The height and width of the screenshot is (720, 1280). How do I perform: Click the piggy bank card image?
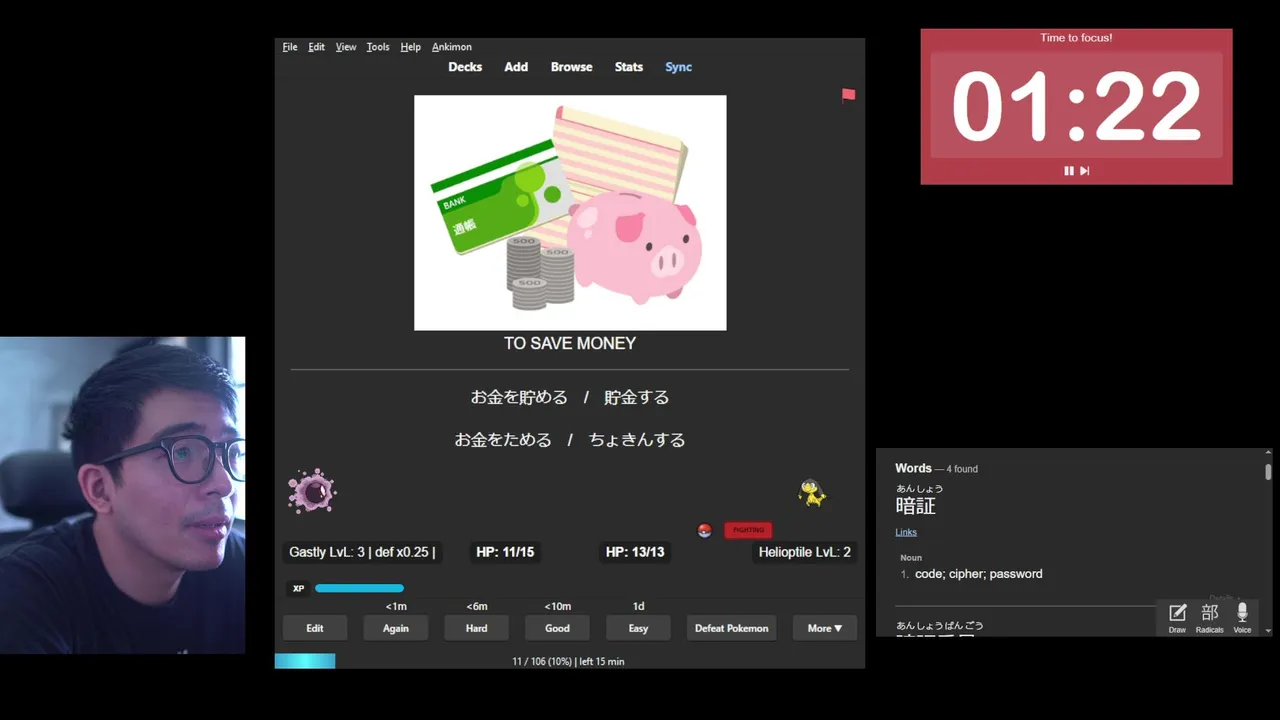(570, 213)
